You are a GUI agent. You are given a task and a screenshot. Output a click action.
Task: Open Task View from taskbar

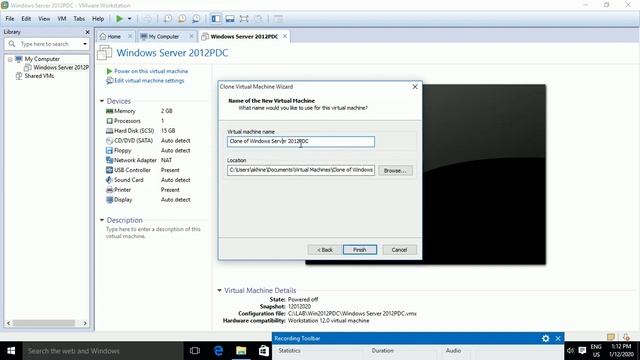tap(195, 351)
